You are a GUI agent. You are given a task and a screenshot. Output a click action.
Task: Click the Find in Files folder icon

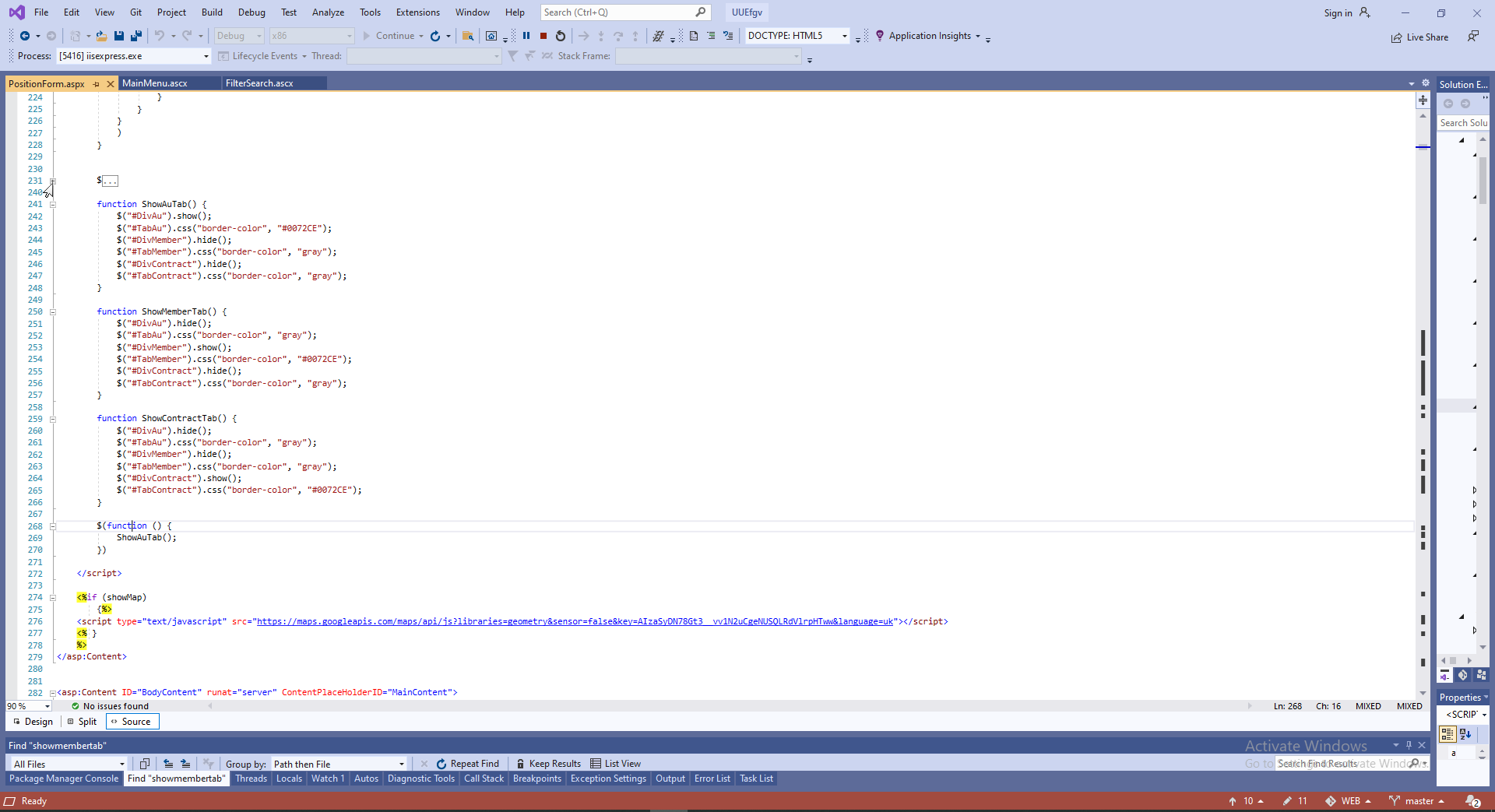[468, 36]
